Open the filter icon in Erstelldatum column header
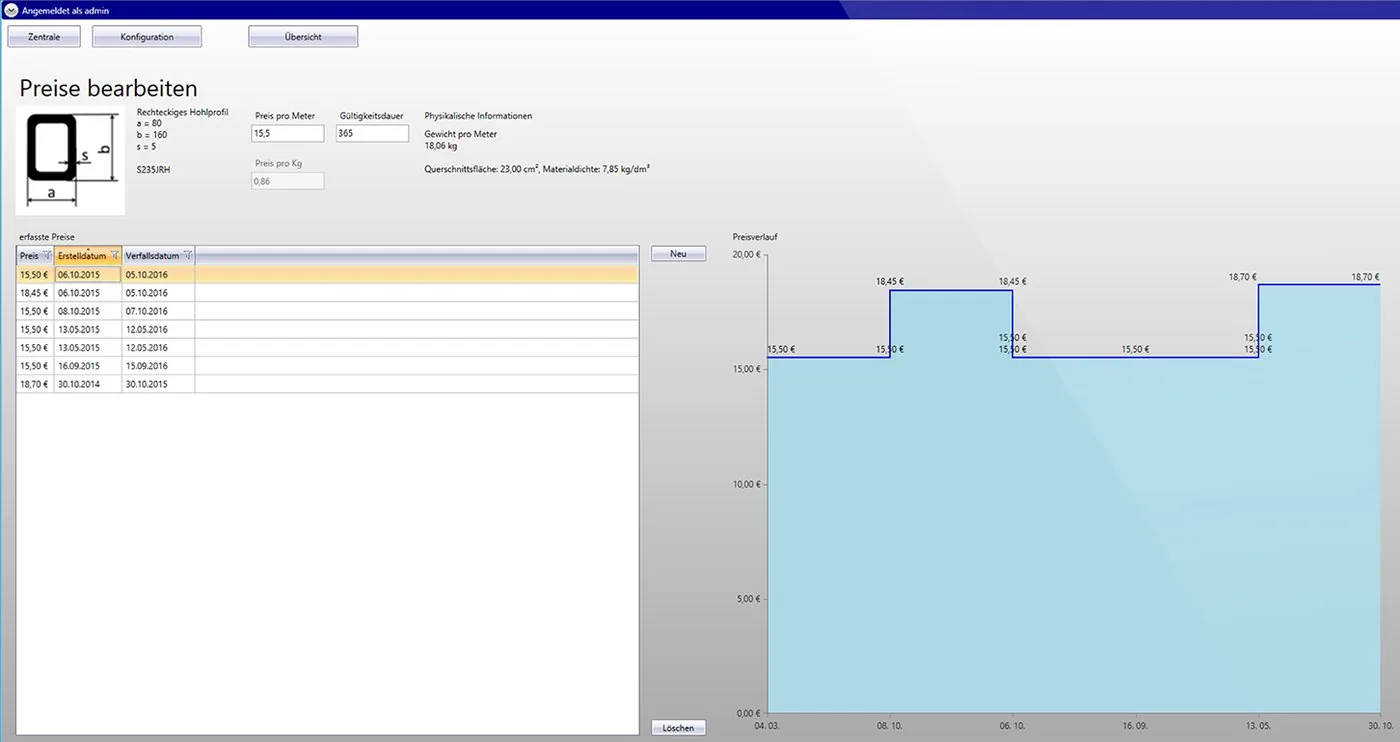The height and width of the screenshot is (742, 1400). tap(115, 255)
